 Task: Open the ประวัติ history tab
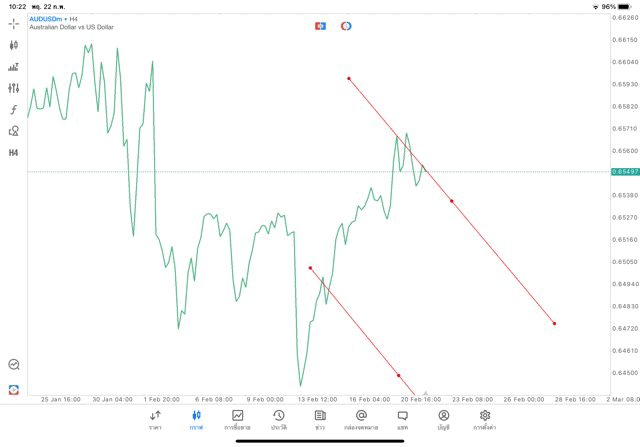coord(278,420)
